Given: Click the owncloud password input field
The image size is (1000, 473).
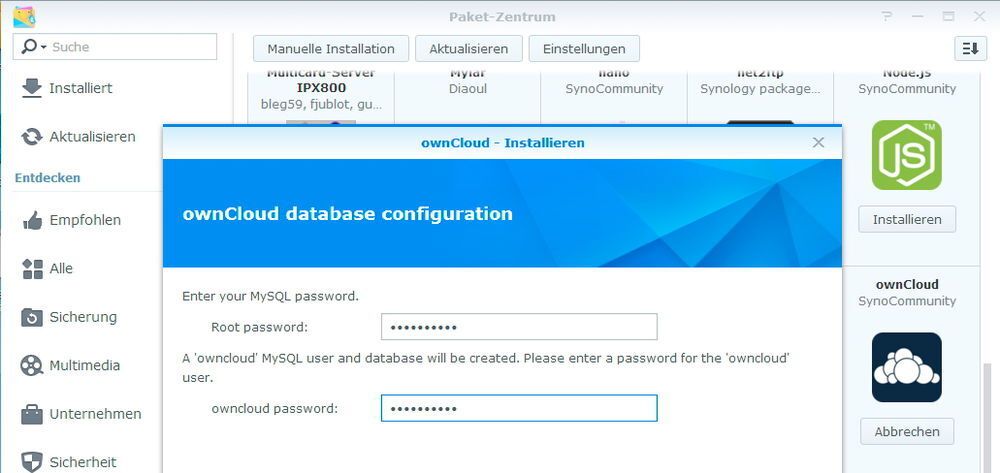Looking at the screenshot, I should pyautogui.click(x=518, y=408).
